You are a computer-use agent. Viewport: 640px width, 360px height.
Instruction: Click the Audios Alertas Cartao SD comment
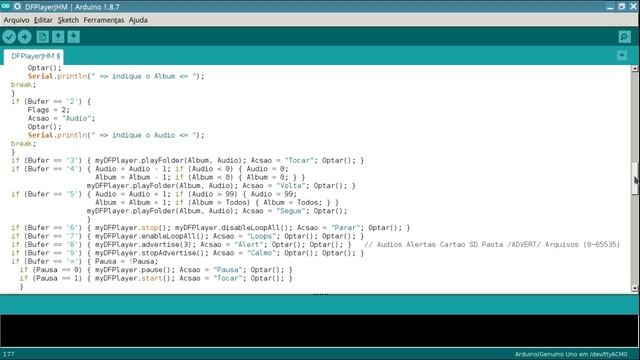point(492,245)
